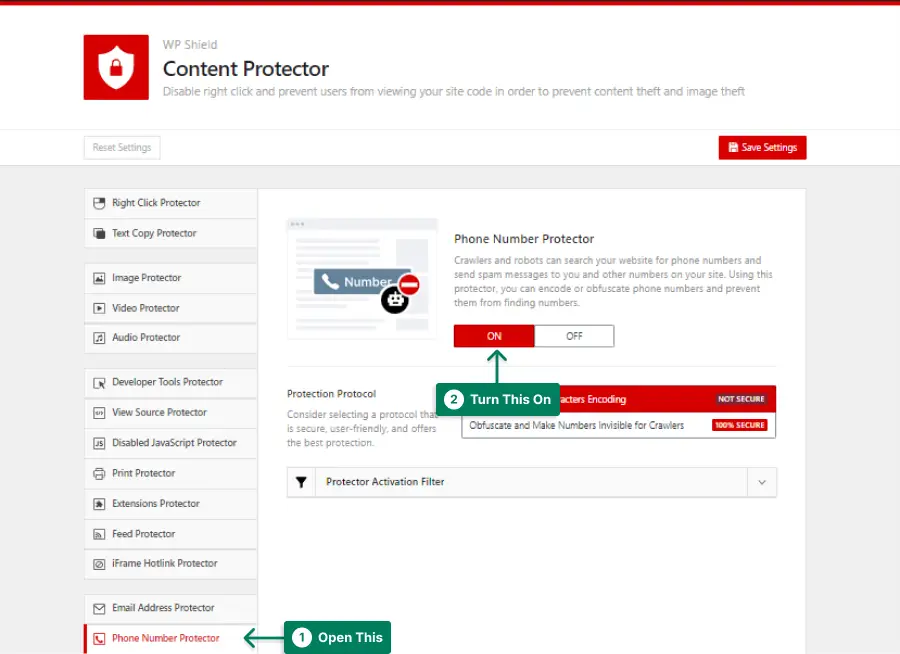Screen dimensions: 900x654
Task: Select the Characters Encoding protocol option
Action: coord(619,399)
